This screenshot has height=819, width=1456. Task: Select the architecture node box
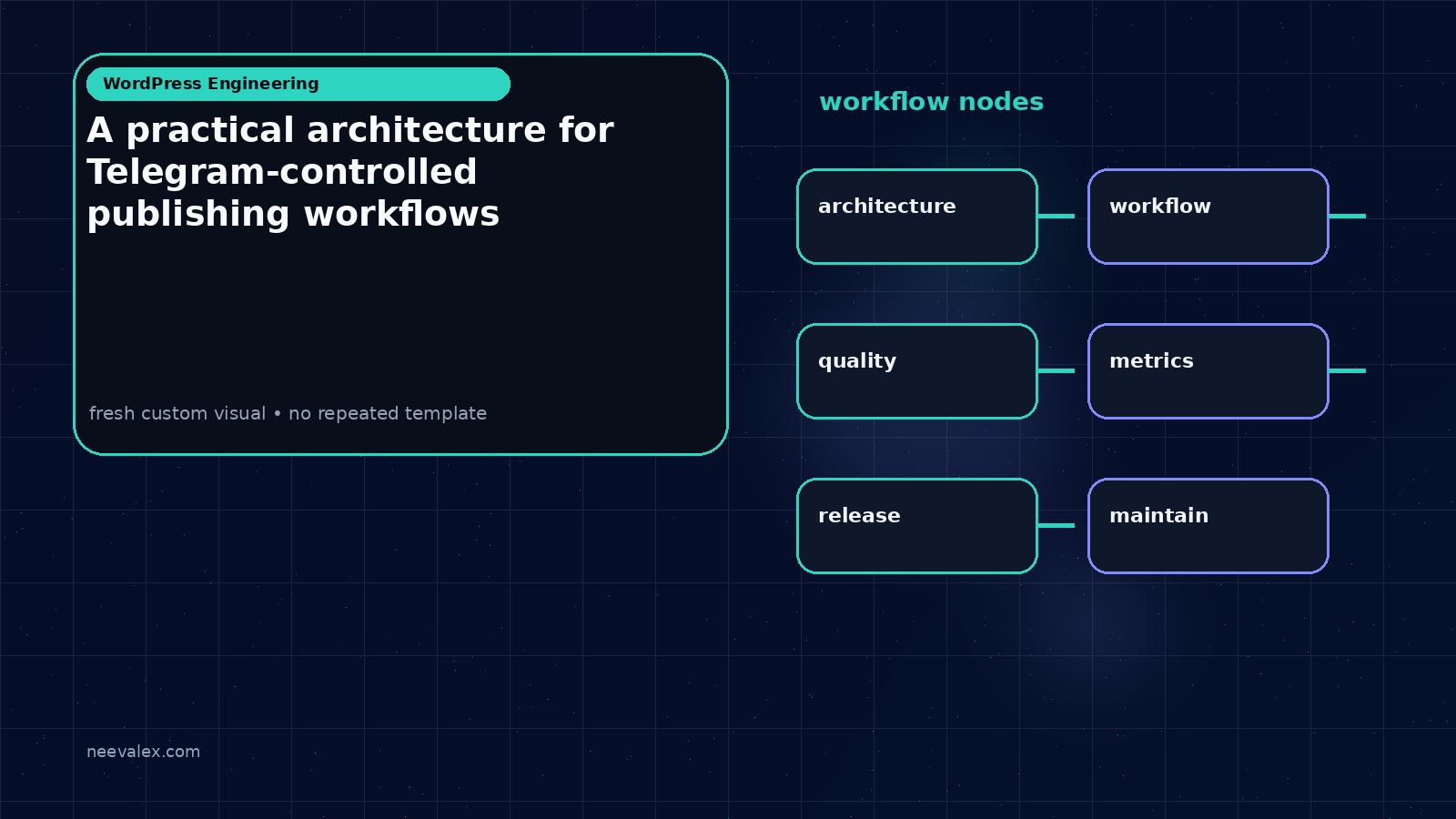pos(917,217)
